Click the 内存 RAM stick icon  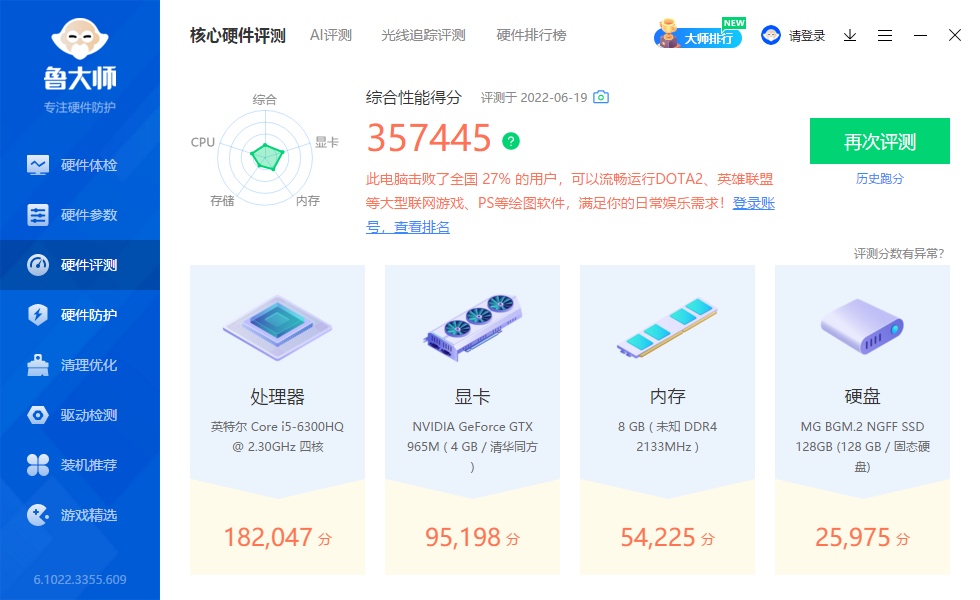pos(668,327)
